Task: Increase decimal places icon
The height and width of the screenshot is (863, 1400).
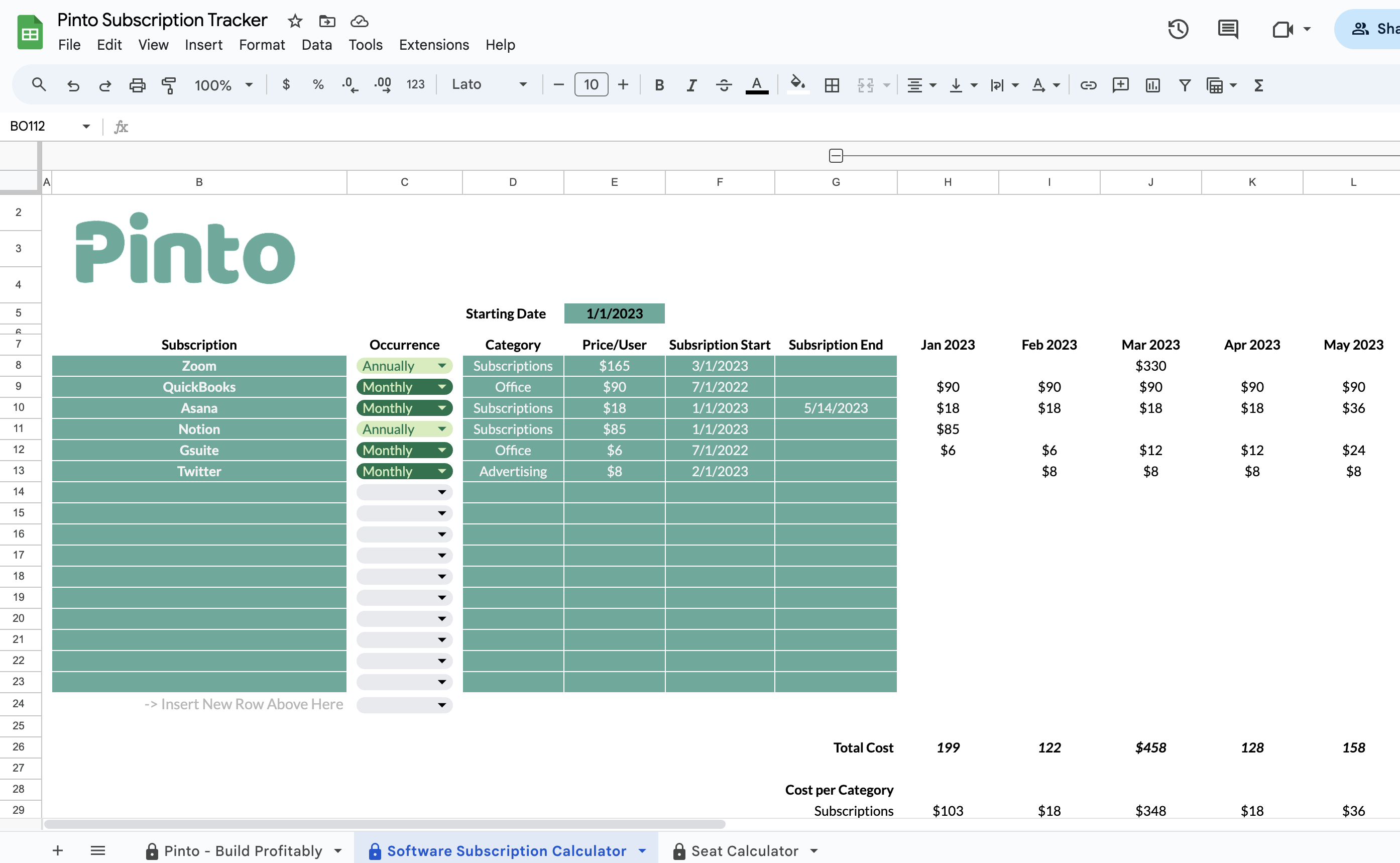Action: [383, 85]
